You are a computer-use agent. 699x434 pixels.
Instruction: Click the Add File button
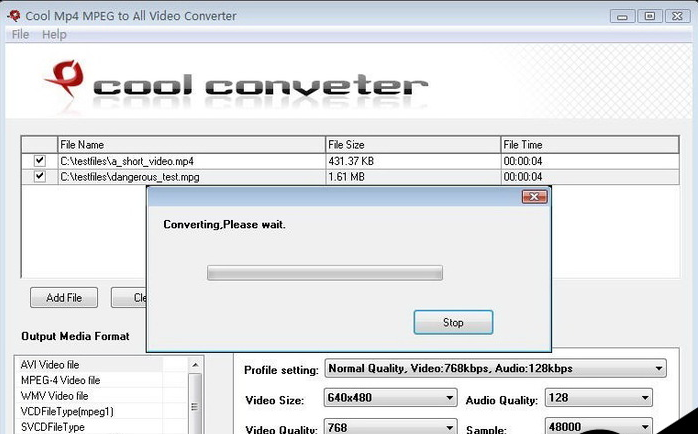coord(64,298)
